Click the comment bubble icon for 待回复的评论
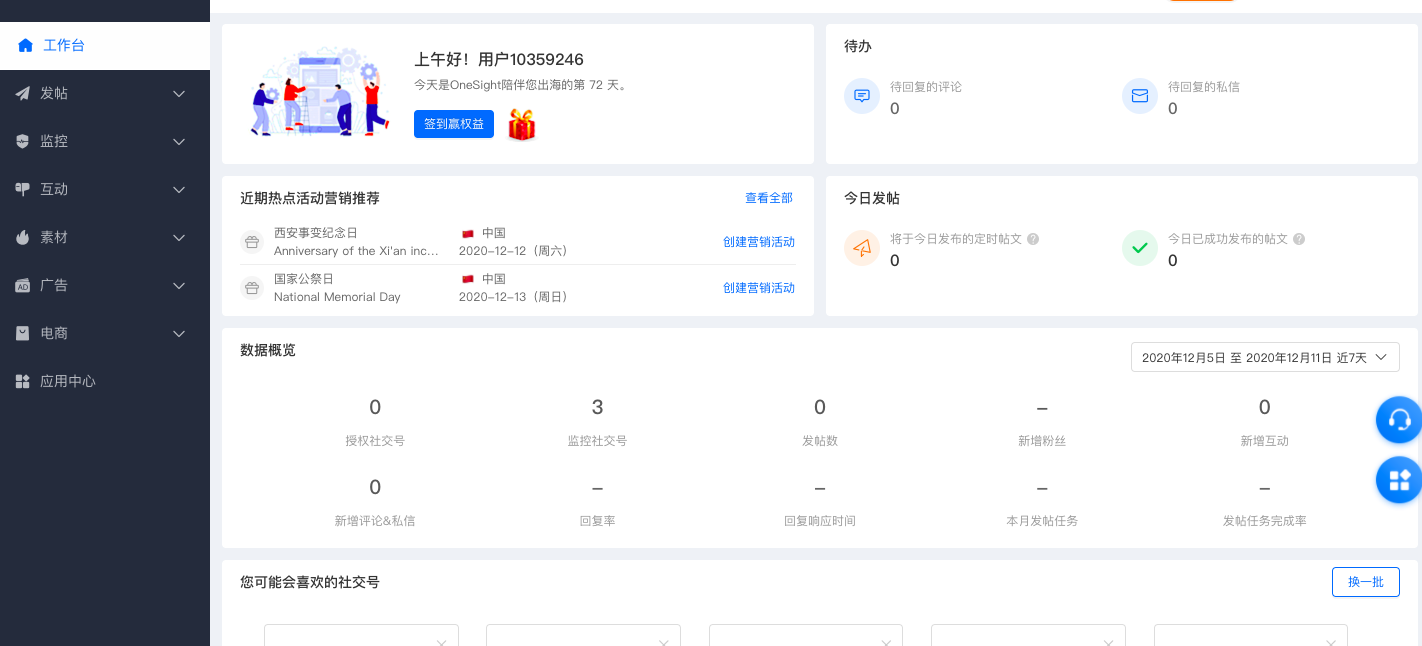The width and height of the screenshot is (1422, 646). pyautogui.click(x=862, y=96)
